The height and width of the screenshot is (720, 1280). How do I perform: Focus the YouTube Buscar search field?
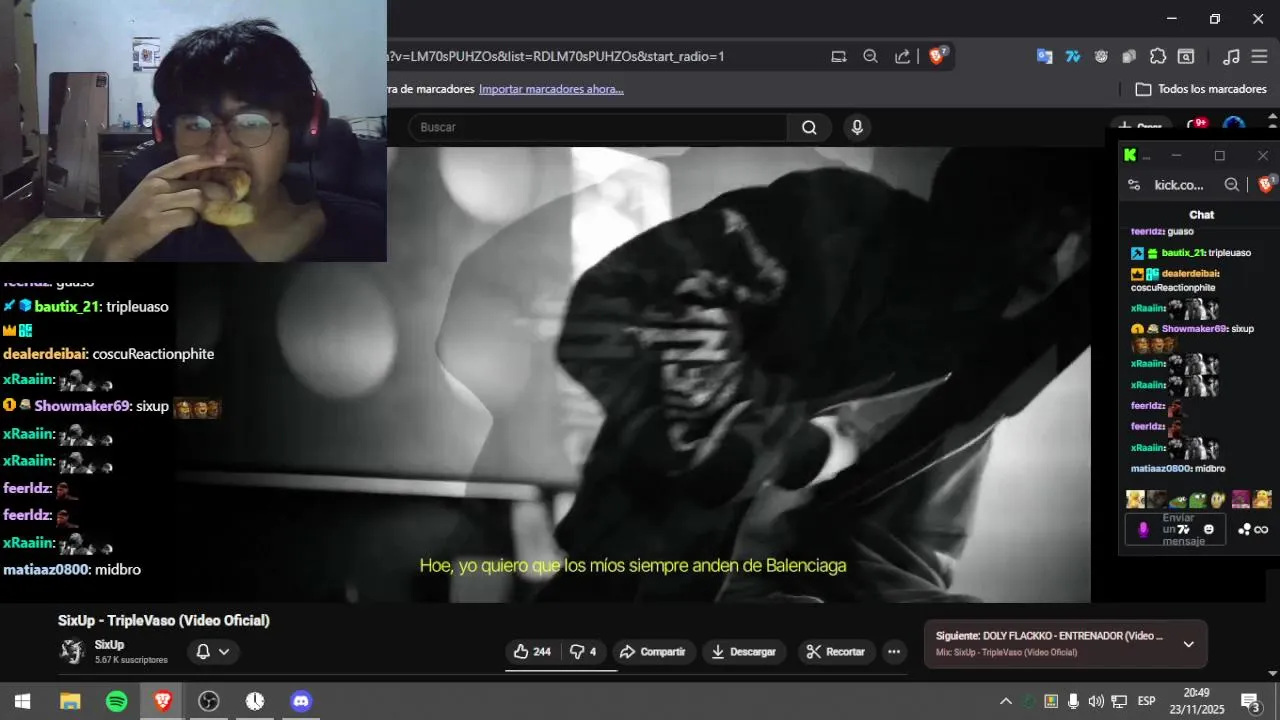tap(598, 127)
